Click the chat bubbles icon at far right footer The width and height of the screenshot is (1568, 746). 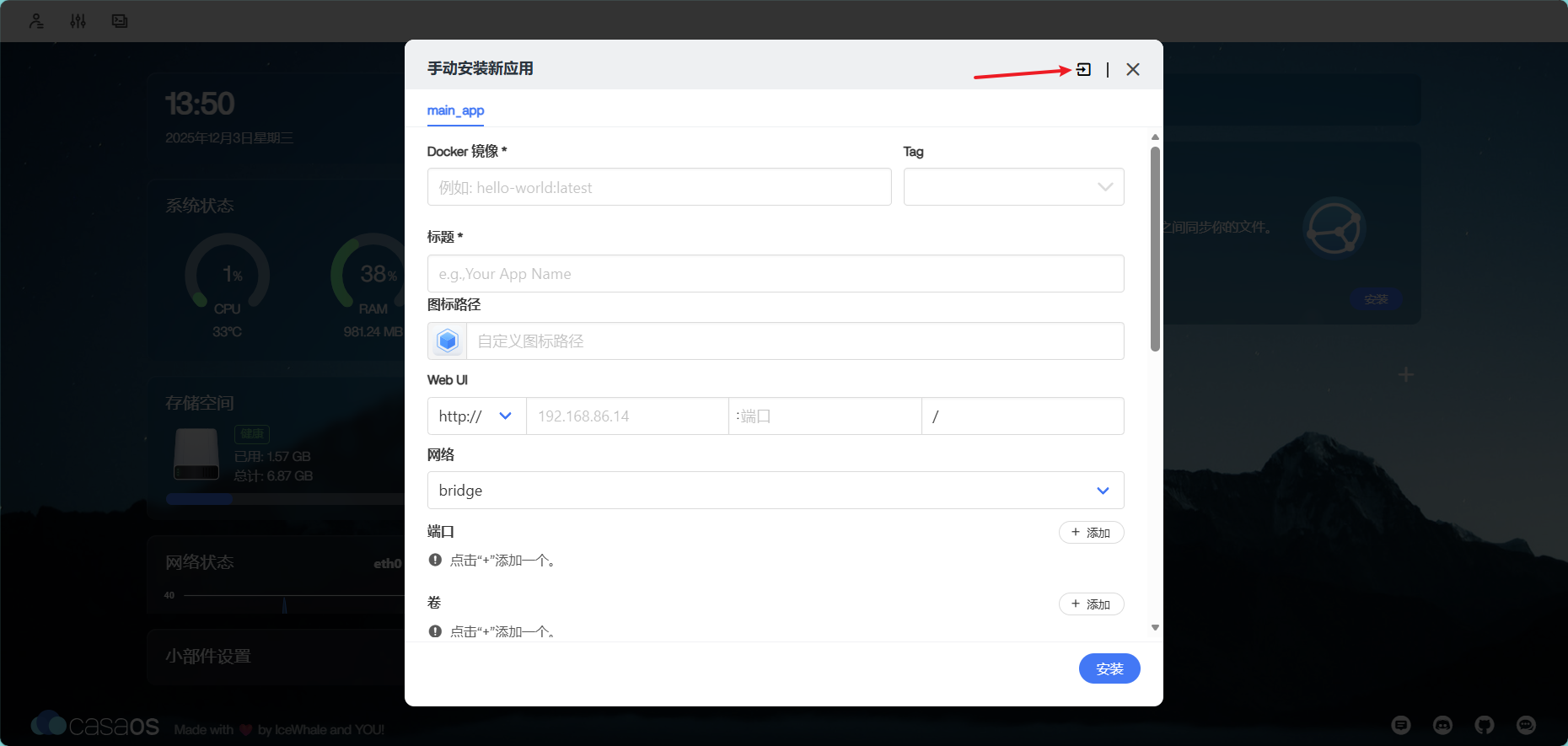click(x=1526, y=725)
